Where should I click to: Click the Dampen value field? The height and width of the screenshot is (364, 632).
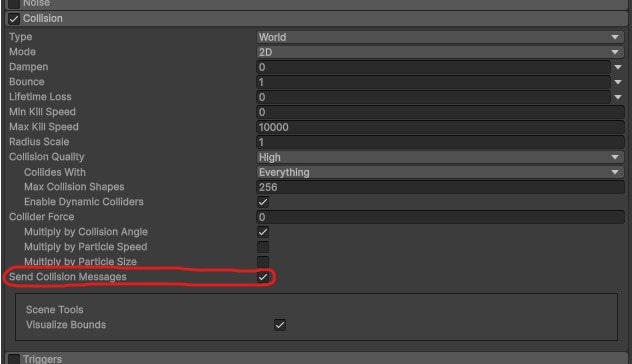433,67
